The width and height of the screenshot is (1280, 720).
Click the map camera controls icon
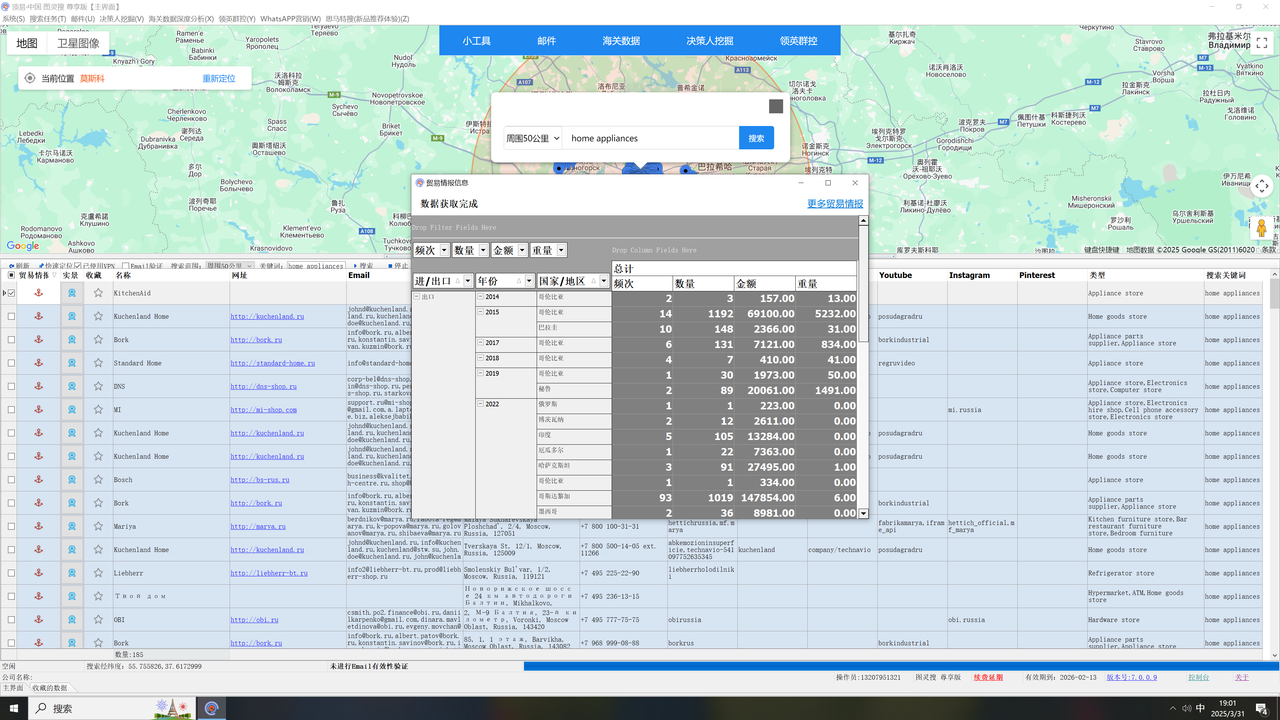coord(1262,186)
